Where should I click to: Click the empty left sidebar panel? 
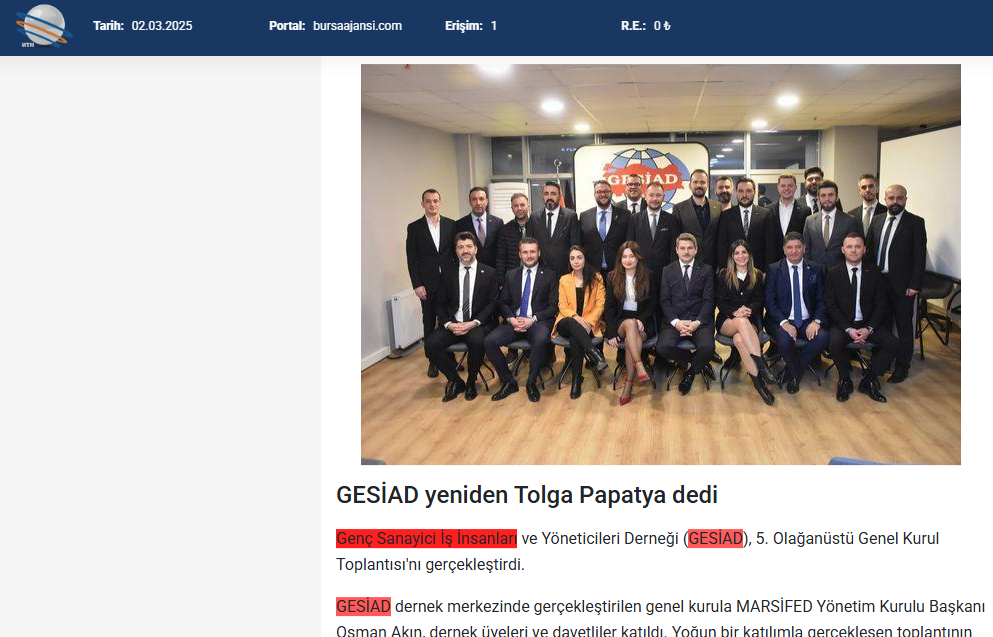coord(160,346)
